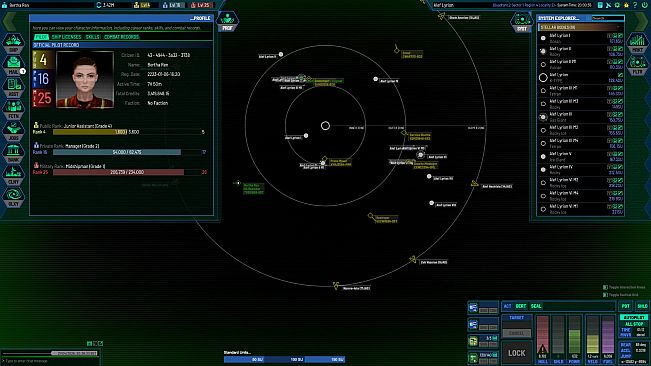Viewport: 651px width, 366px height.
Task: Click the POWR power gauge bar
Action: click(x=574, y=335)
